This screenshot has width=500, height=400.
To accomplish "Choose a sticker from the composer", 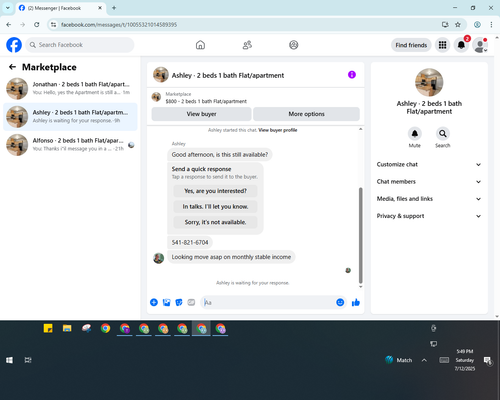I will click(x=179, y=302).
